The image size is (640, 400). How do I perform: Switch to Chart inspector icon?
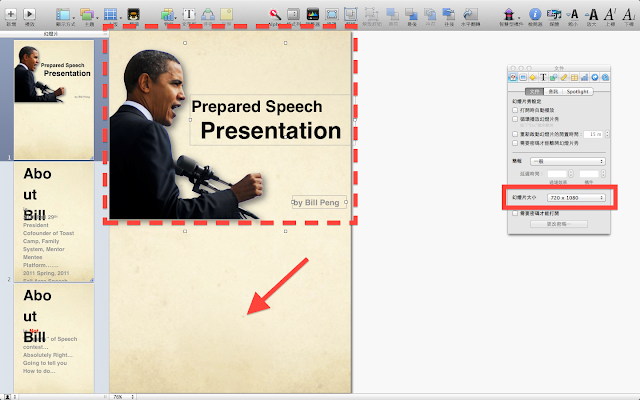pyautogui.click(x=584, y=77)
